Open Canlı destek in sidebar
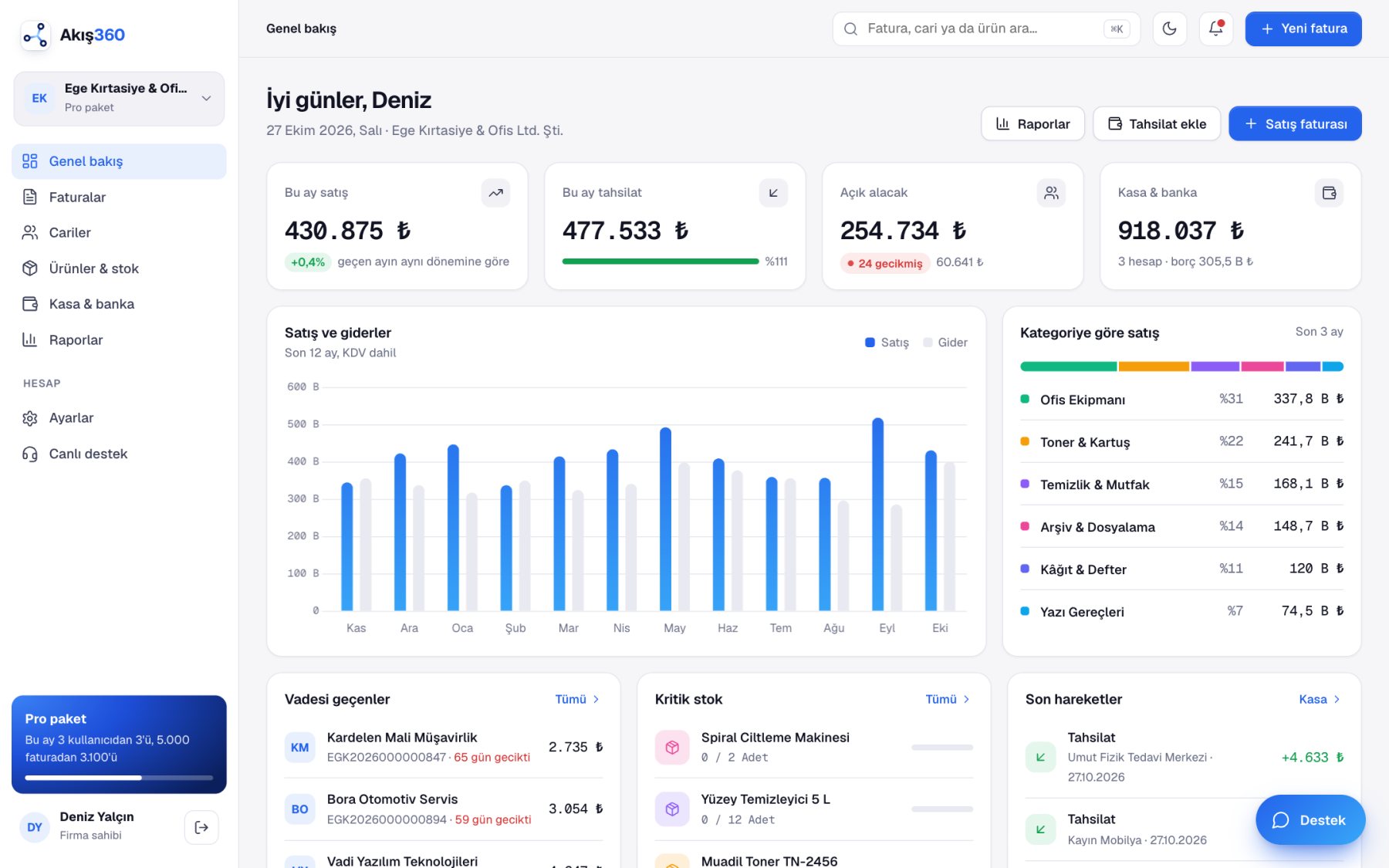 [x=119, y=454]
